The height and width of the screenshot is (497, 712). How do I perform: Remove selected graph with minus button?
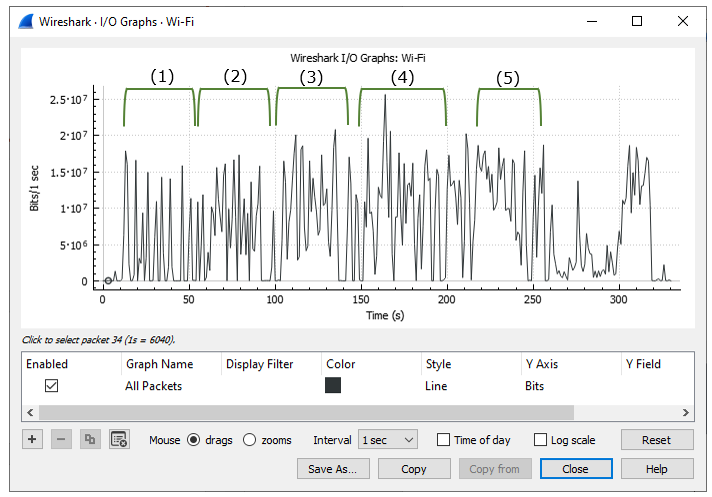tap(61, 439)
